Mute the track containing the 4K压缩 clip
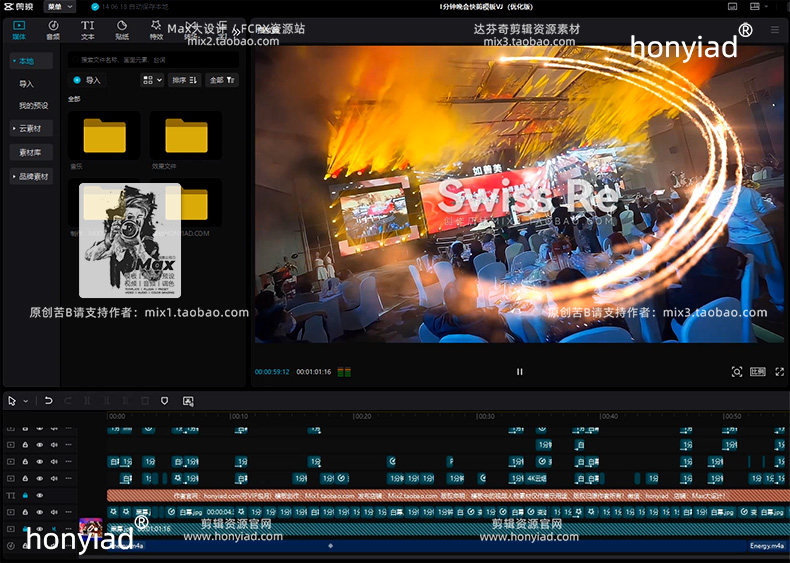Screen dimensions: 790x563 pos(54,478)
